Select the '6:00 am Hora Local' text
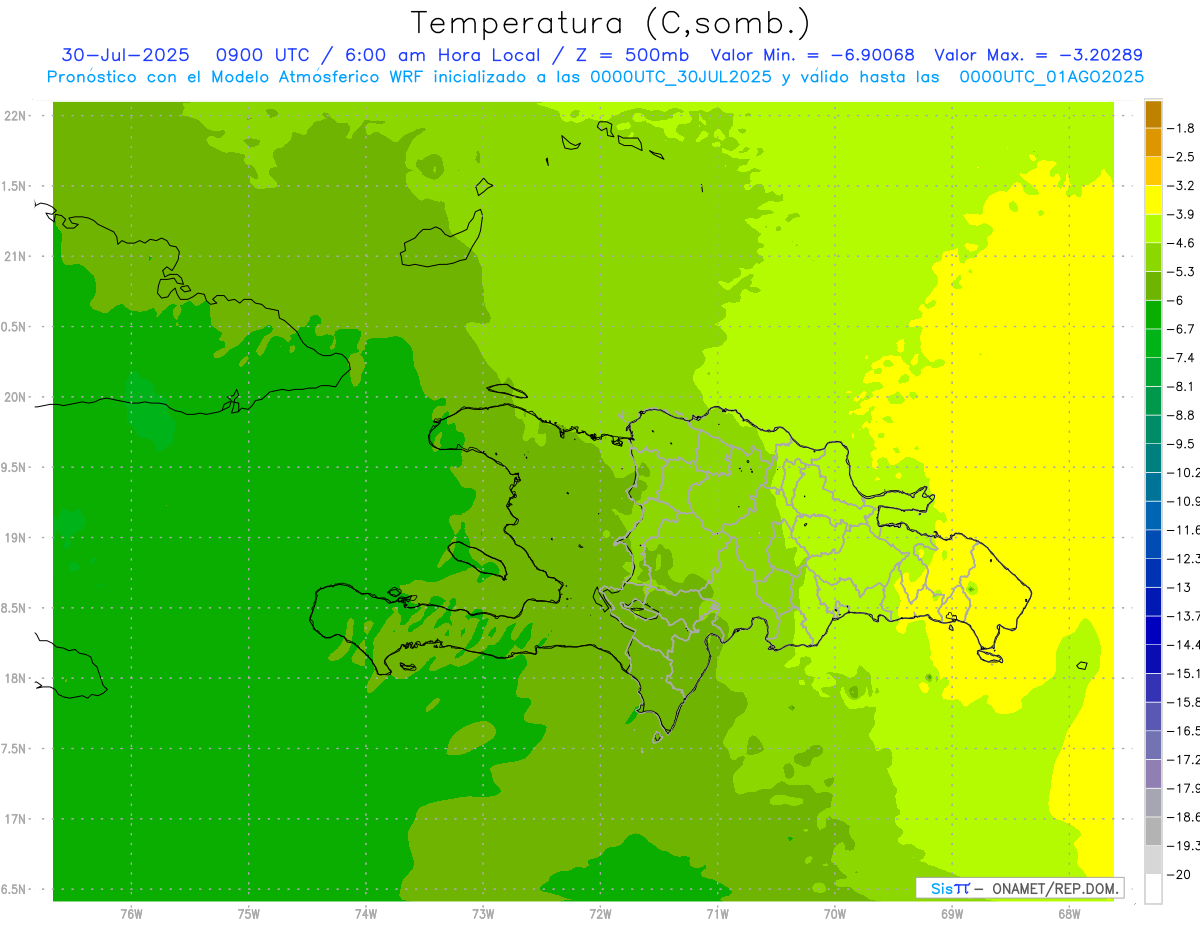1200x927 pixels. pyautogui.click(x=446, y=55)
